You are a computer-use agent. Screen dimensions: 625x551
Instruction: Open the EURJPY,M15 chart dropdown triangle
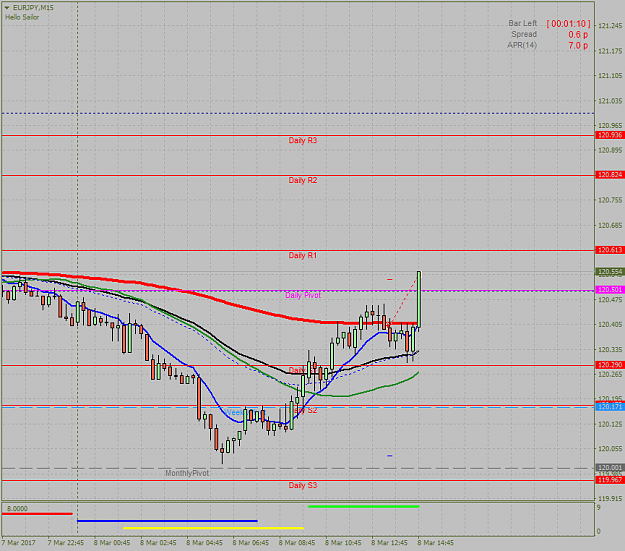point(6,8)
